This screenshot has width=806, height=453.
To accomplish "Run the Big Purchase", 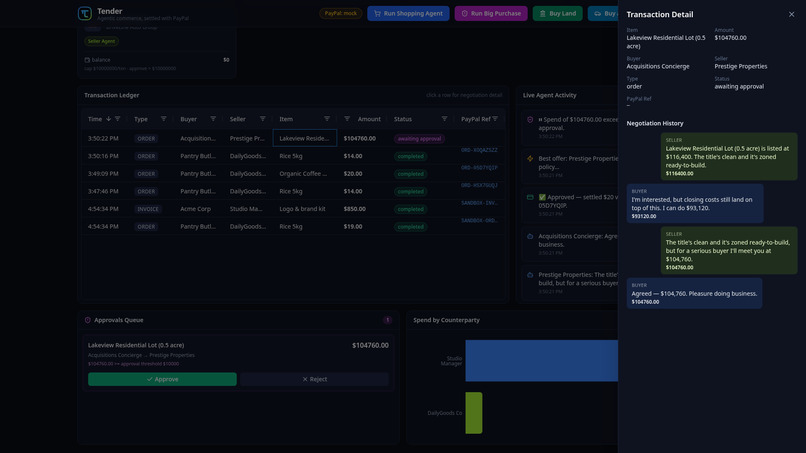I will 491,13.
